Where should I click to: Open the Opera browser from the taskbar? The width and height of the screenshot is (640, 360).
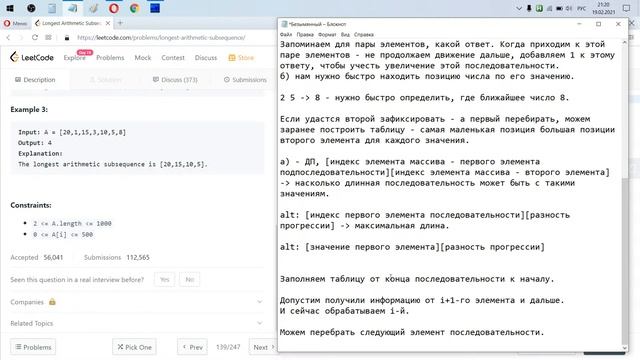tap(113, 8)
